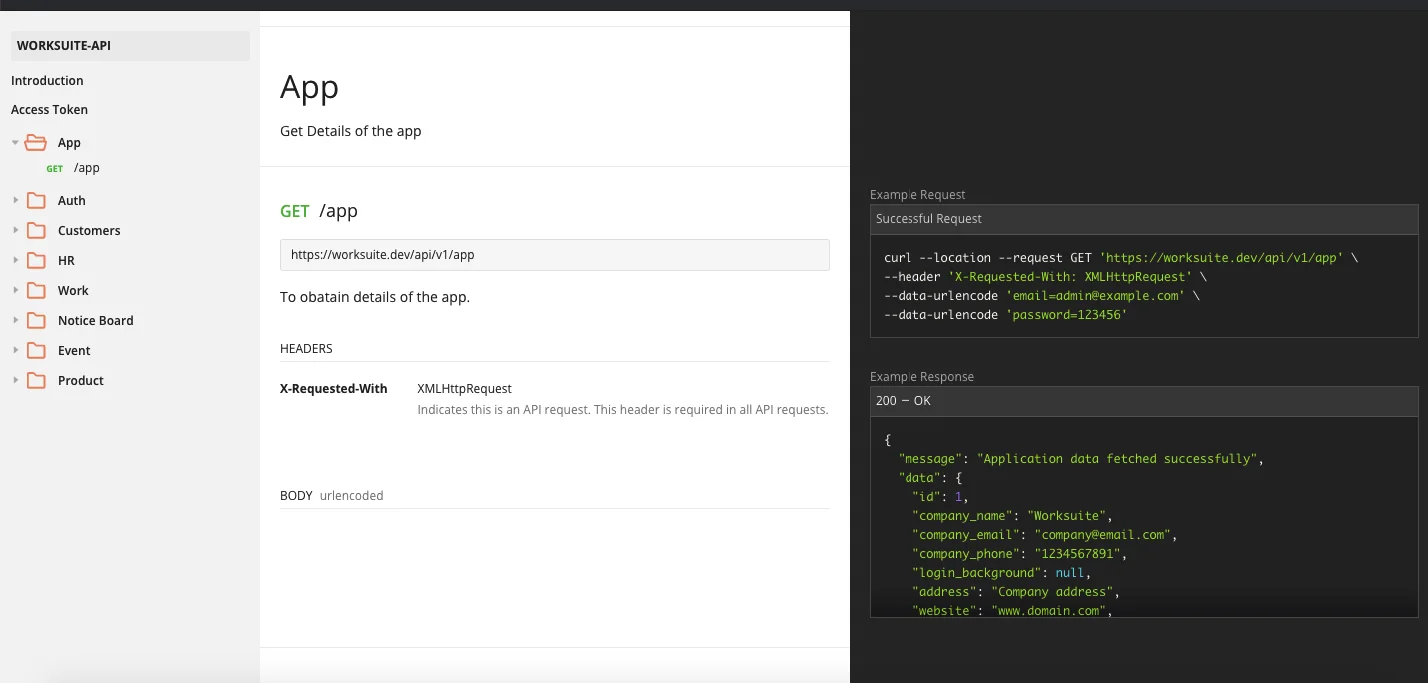This screenshot has height=683, width=1428.
Task: Click the GET /app endpoint heading
Action: click(x=318, y=211)
